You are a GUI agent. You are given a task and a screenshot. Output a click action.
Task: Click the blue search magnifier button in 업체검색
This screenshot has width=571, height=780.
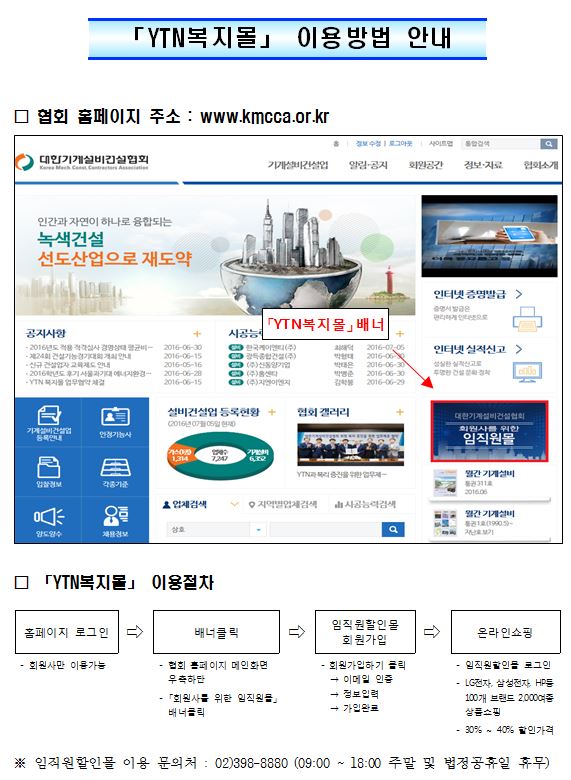[x=393, y=529]
